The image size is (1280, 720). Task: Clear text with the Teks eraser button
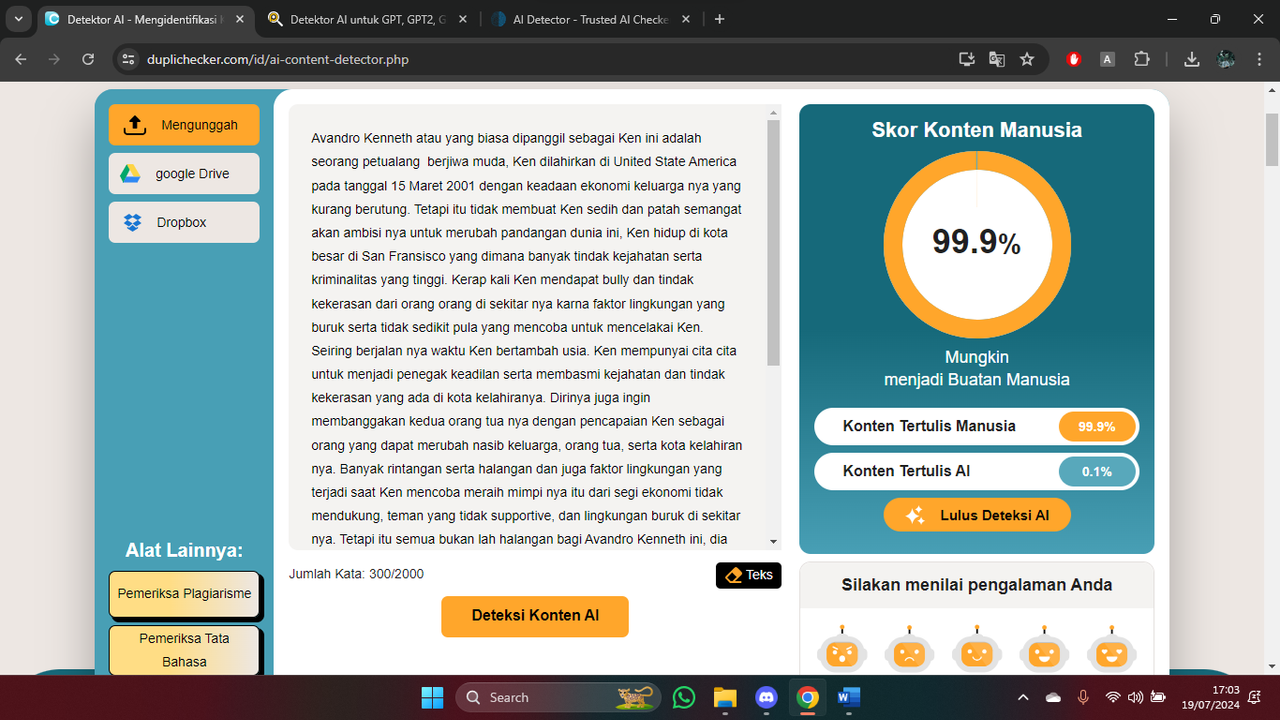749,575
